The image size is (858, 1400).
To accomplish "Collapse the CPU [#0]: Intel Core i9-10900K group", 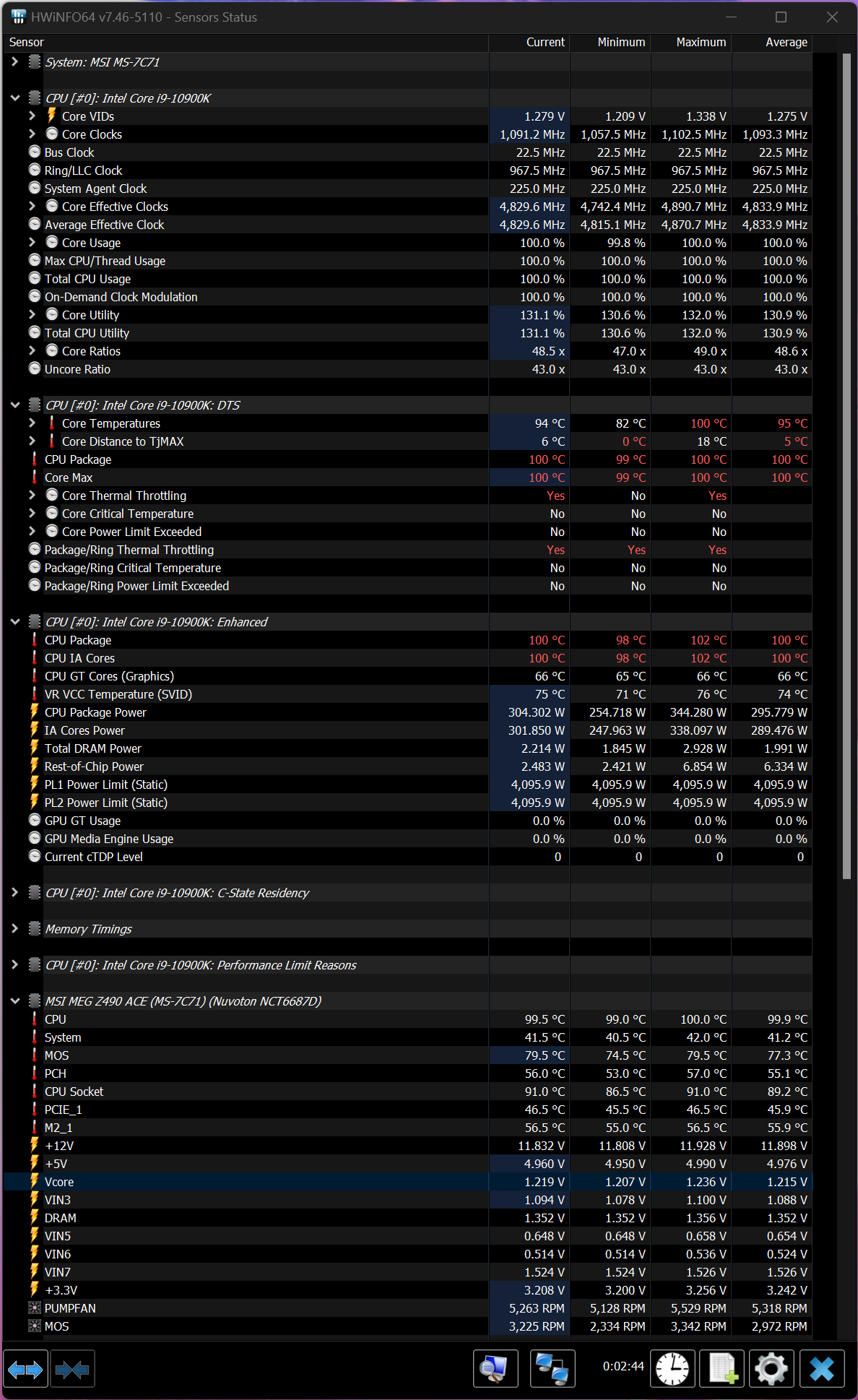I will click(x=14, y=98).
